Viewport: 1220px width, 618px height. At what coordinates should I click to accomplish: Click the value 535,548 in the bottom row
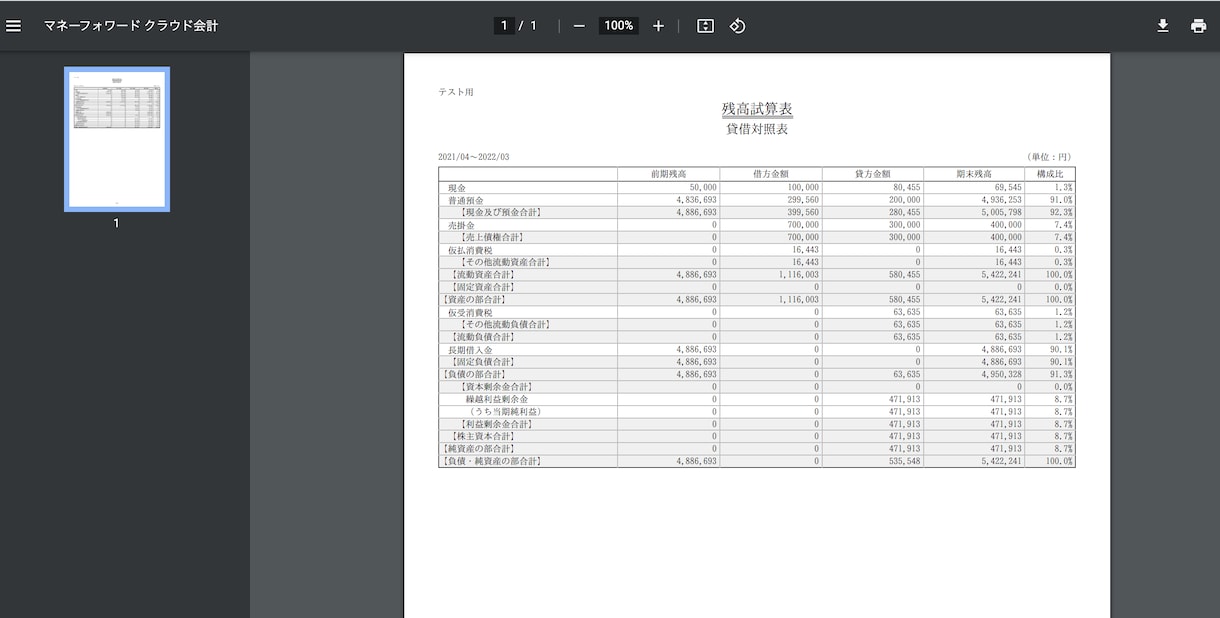903,461
